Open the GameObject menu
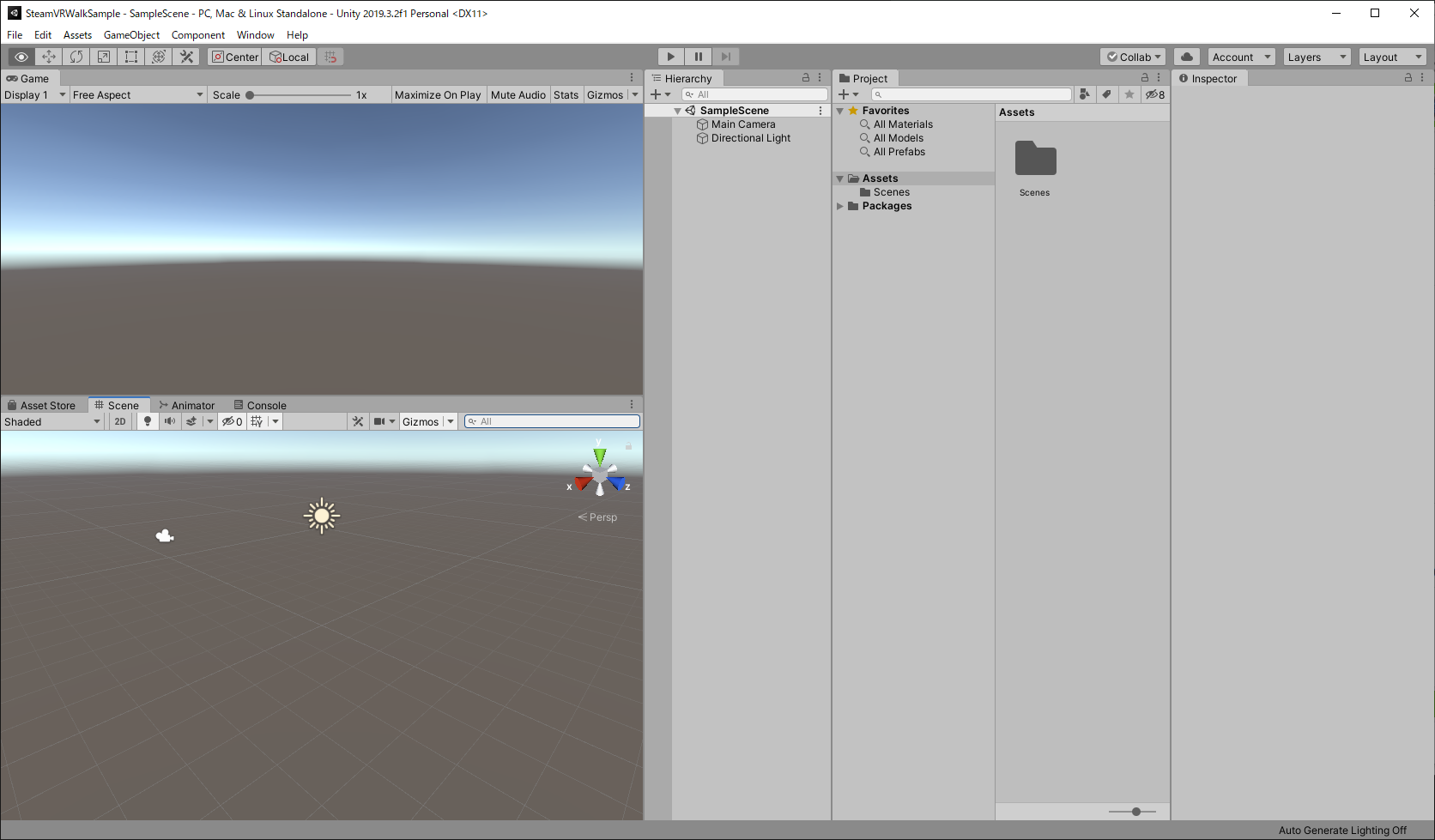Image resolution: width=1435 pixels, height=840 pixels. point(130,35)
